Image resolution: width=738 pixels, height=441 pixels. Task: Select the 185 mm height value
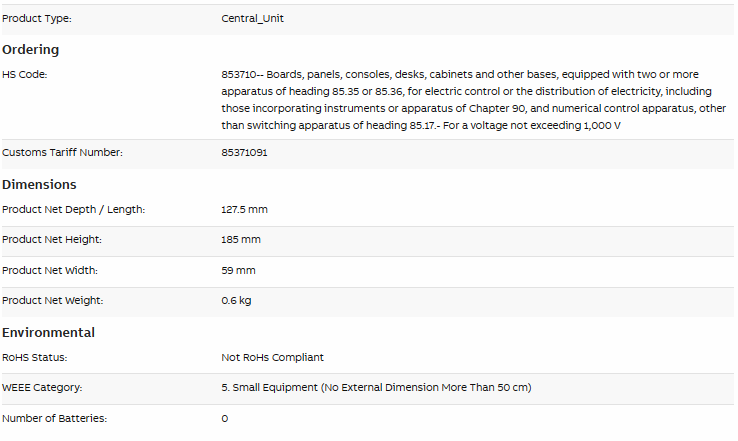tap(241, 240)
